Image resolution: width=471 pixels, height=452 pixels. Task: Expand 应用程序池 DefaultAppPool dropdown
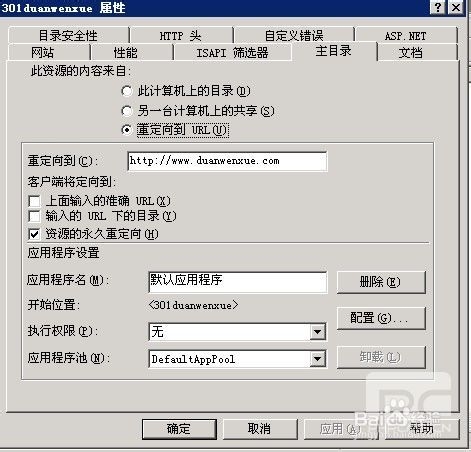(317, 359)
